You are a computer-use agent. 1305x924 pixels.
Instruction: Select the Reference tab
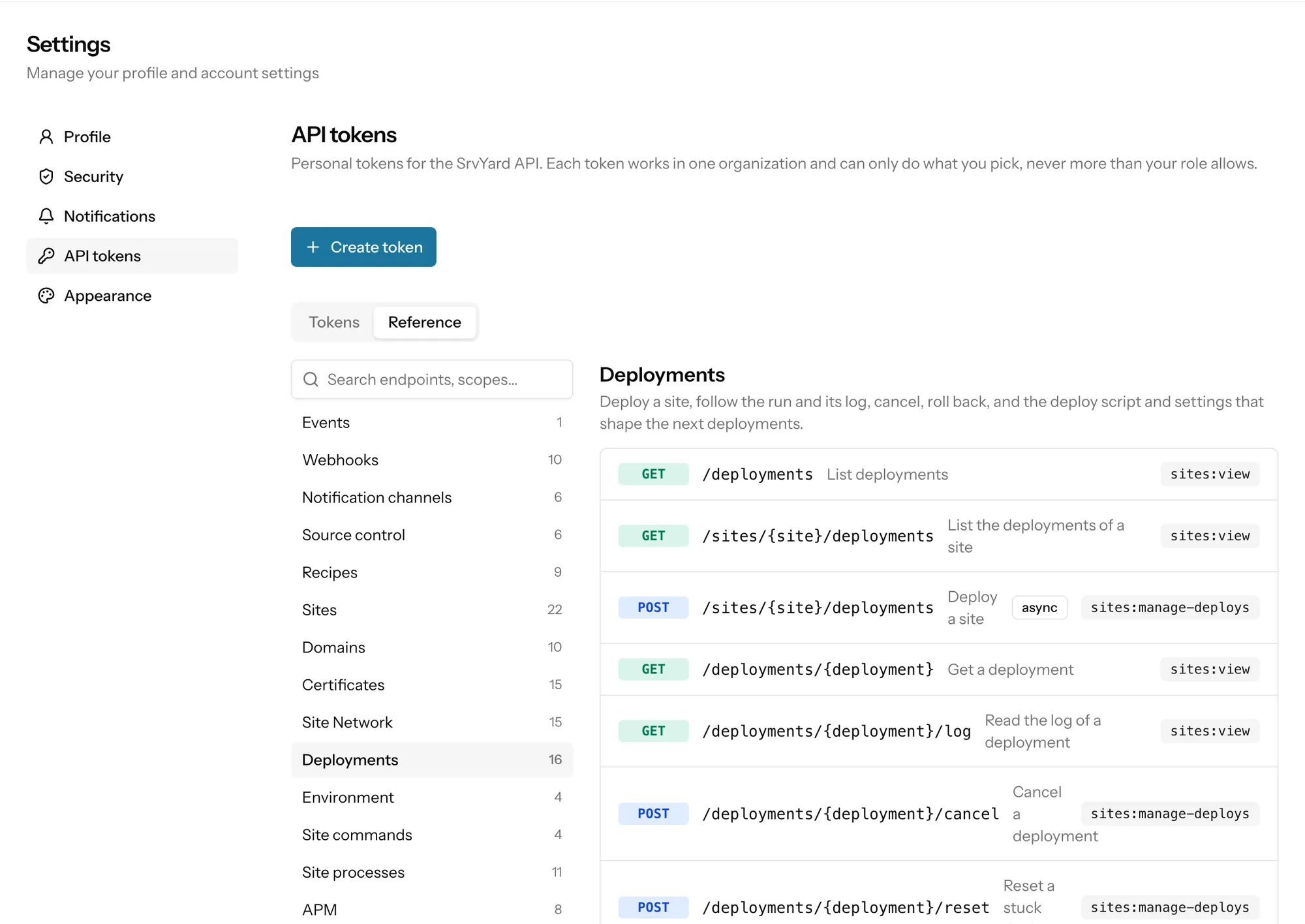(425, 322)
